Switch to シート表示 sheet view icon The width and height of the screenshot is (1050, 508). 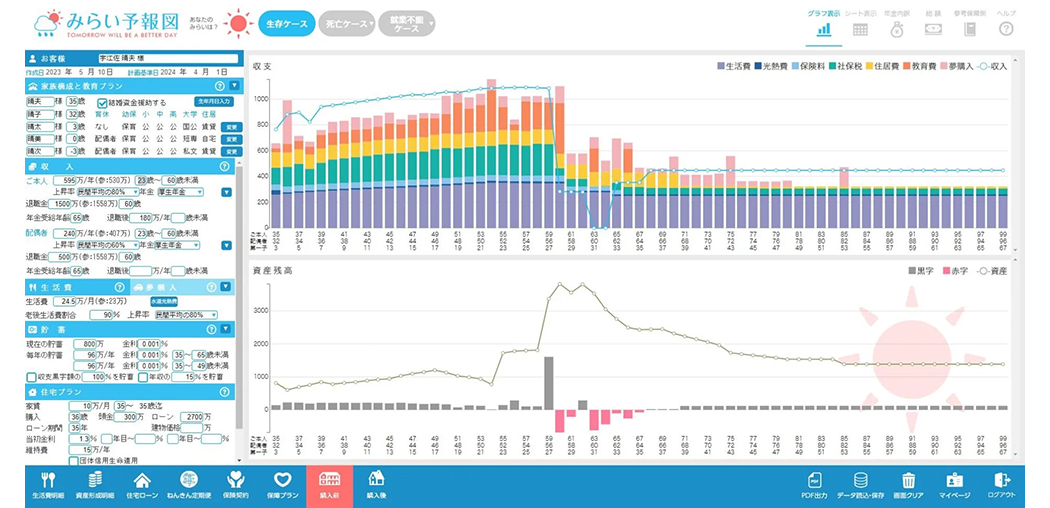[860, 28]
